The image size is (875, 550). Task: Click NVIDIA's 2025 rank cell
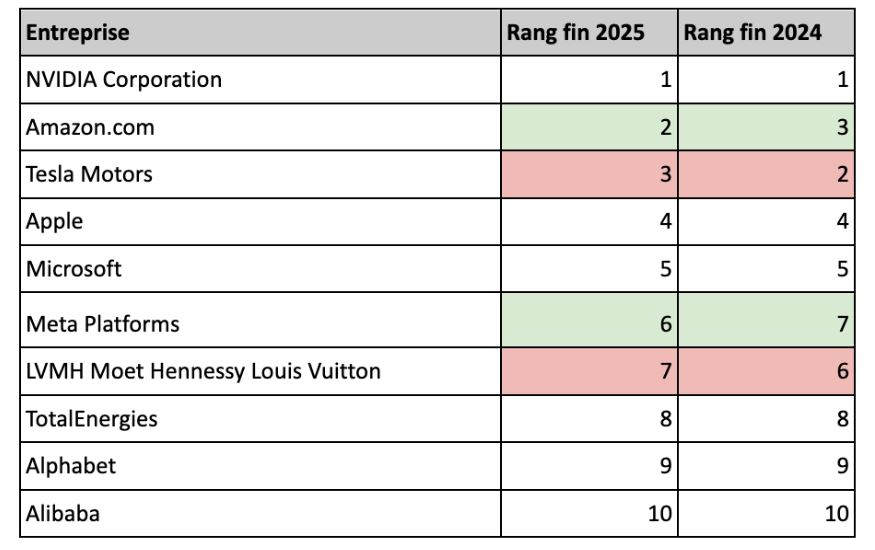588,79
